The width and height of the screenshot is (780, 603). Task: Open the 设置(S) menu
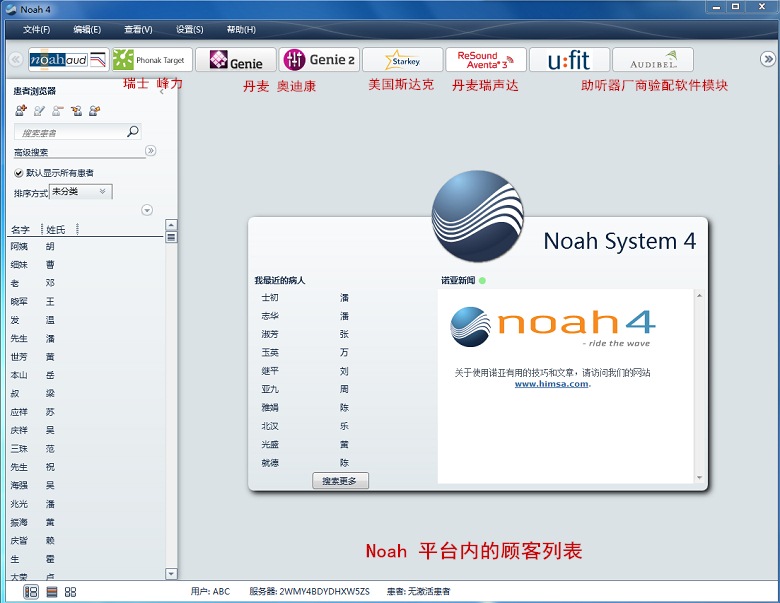click(x=189, y=30)
